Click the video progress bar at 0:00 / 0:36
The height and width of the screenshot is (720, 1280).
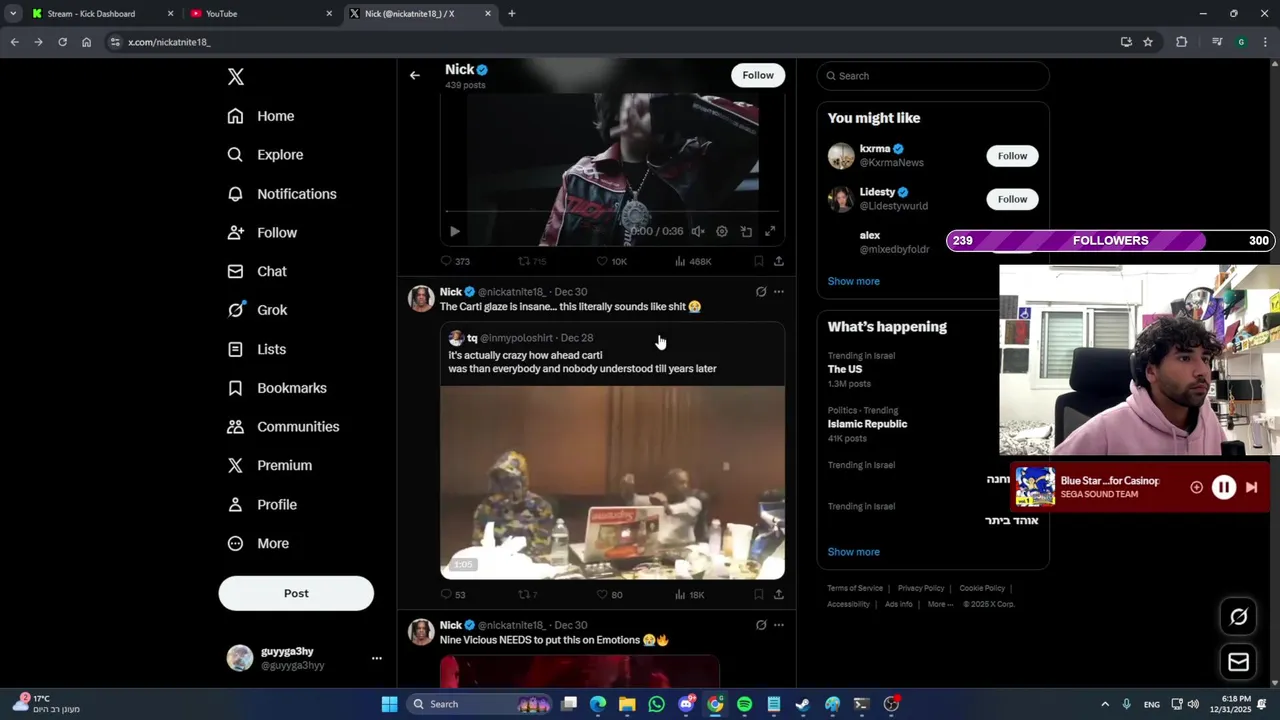point(612,211)
